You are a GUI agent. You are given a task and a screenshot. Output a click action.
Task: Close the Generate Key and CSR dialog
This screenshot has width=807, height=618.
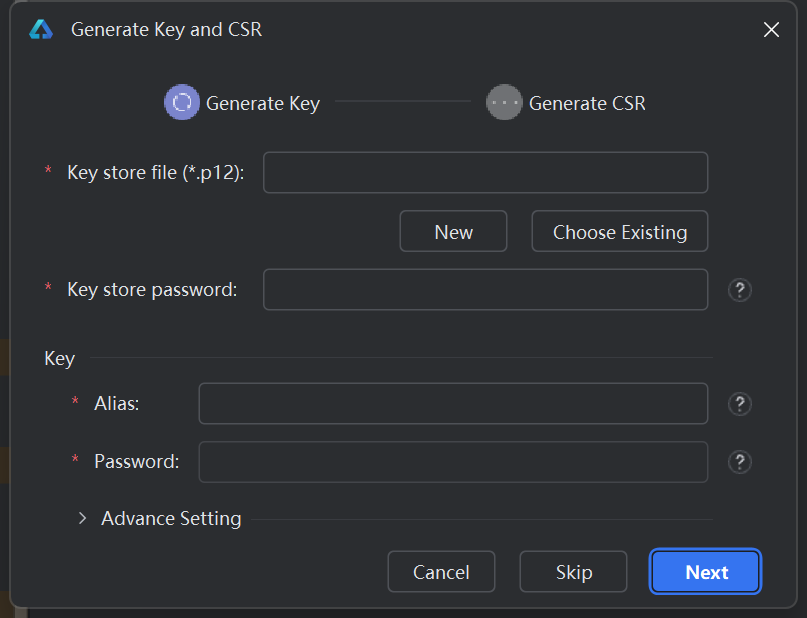coord(771,29)
